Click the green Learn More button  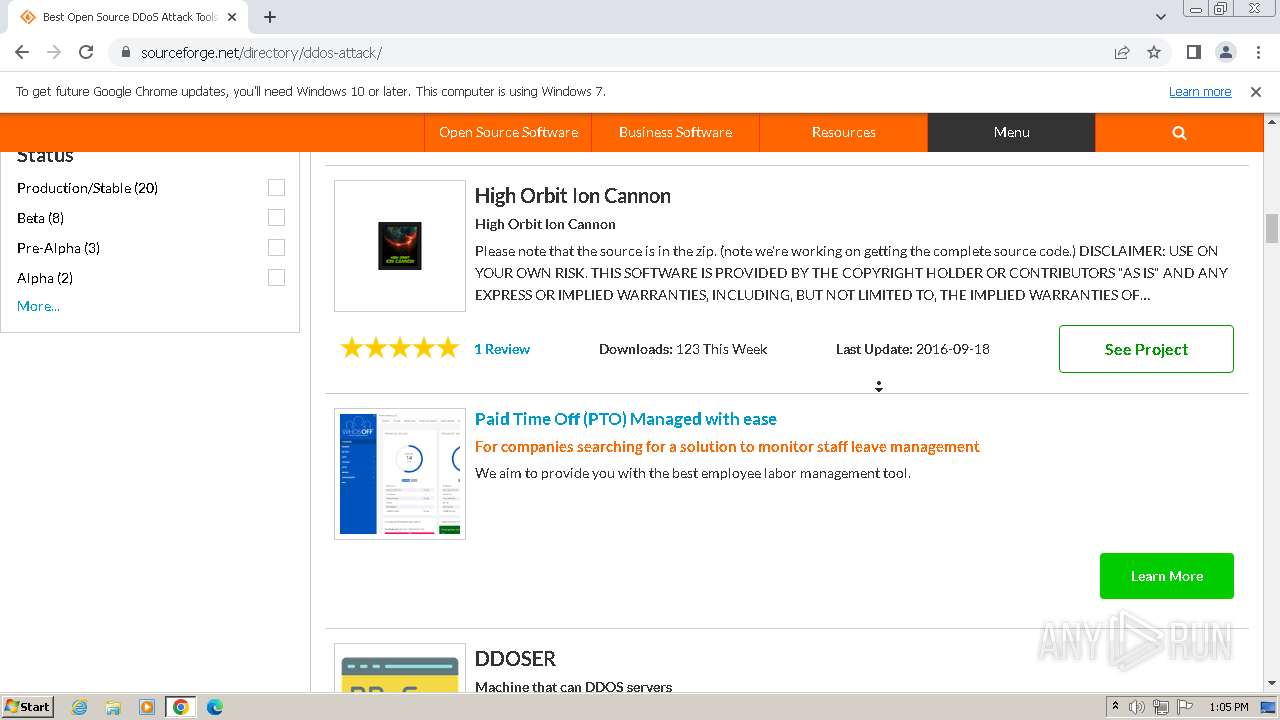pyautogui.click(x=1166, y=576)
